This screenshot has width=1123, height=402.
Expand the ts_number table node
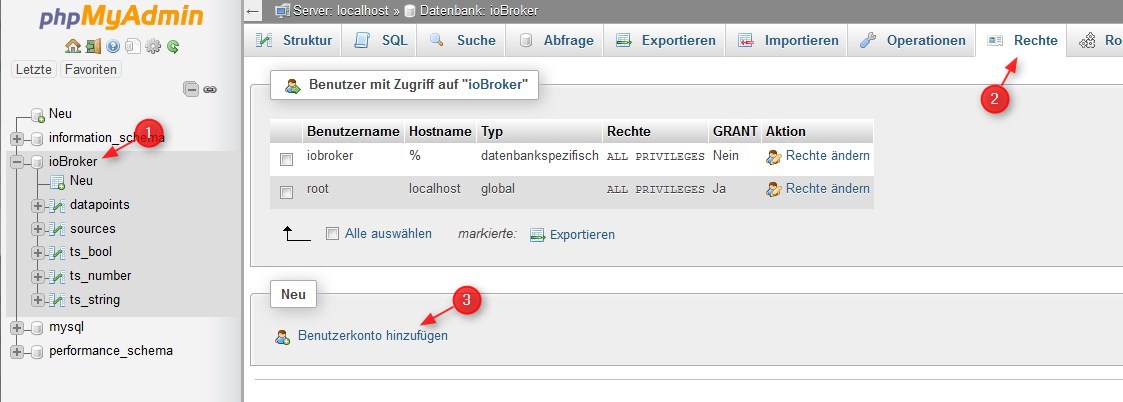(x=38, y=277)
